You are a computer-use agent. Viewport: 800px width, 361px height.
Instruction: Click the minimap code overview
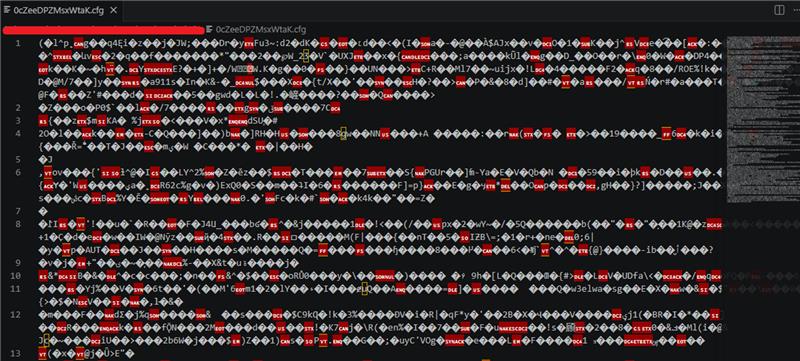point(762,120)
